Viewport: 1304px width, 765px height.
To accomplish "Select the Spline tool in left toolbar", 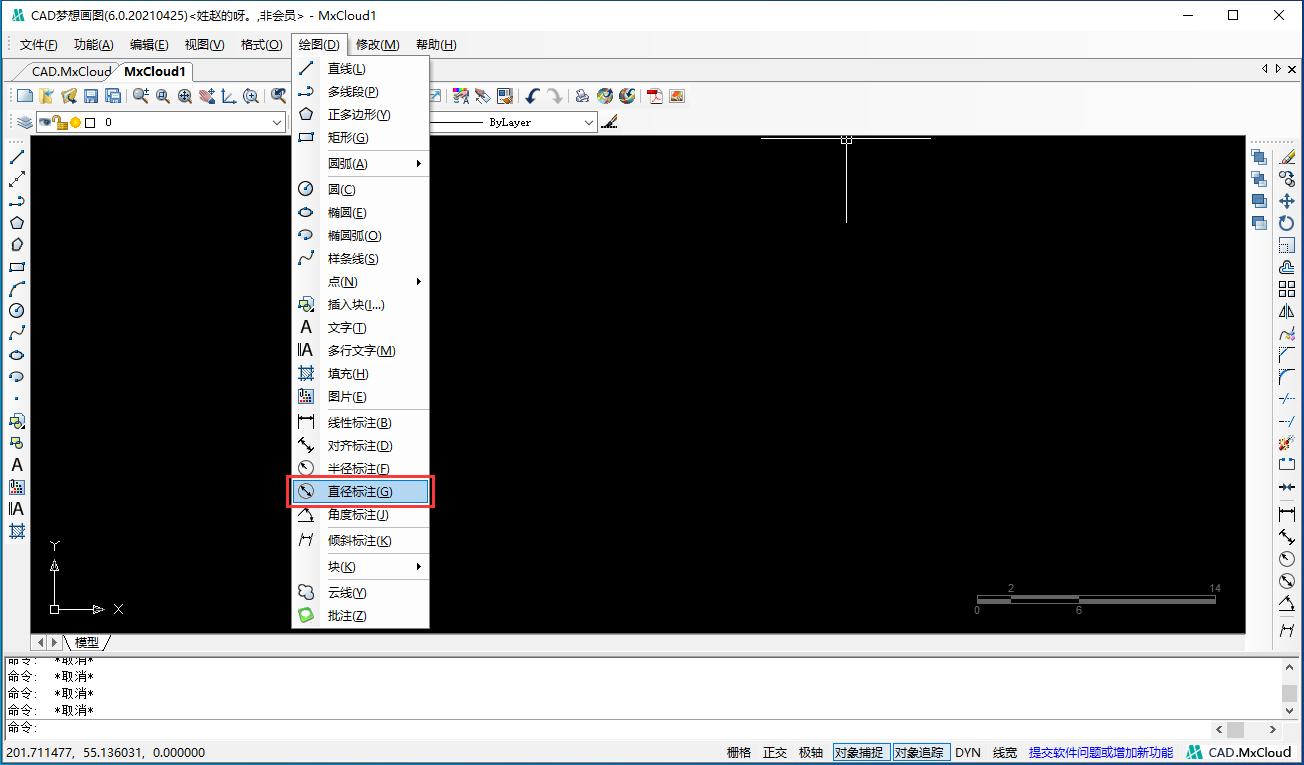I will pos(17,333).
